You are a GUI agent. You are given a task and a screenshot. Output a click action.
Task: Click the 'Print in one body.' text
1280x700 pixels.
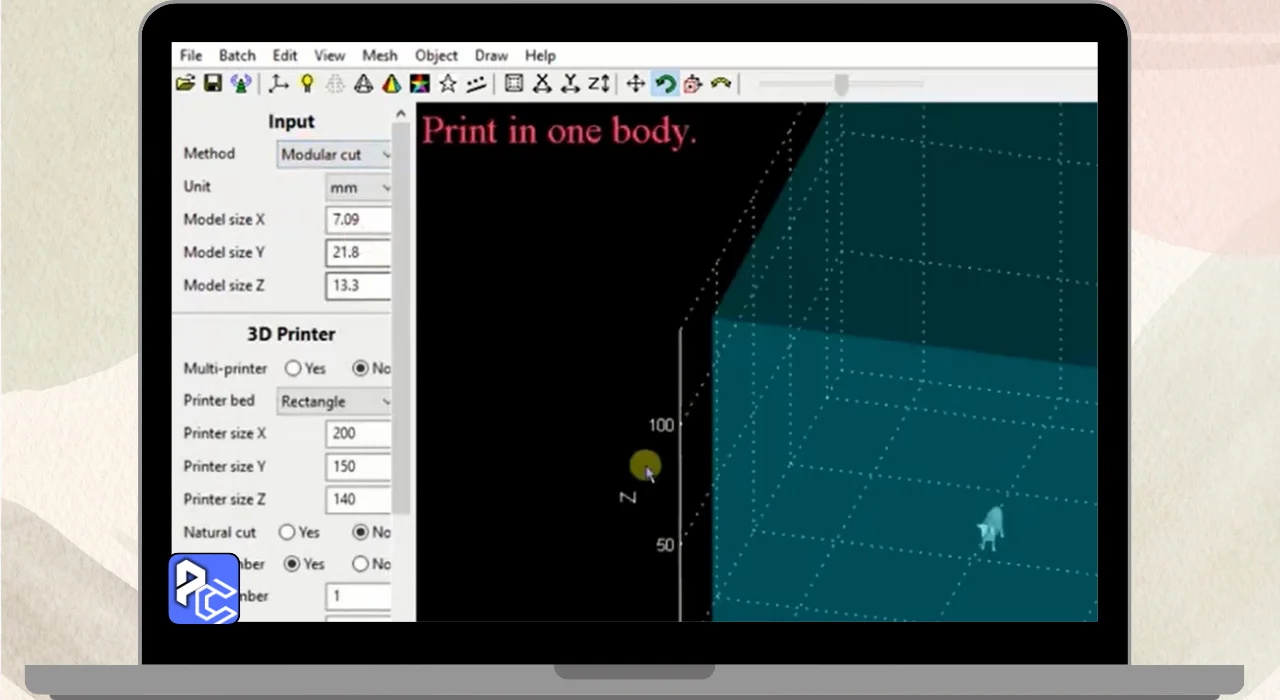(559, 131)
